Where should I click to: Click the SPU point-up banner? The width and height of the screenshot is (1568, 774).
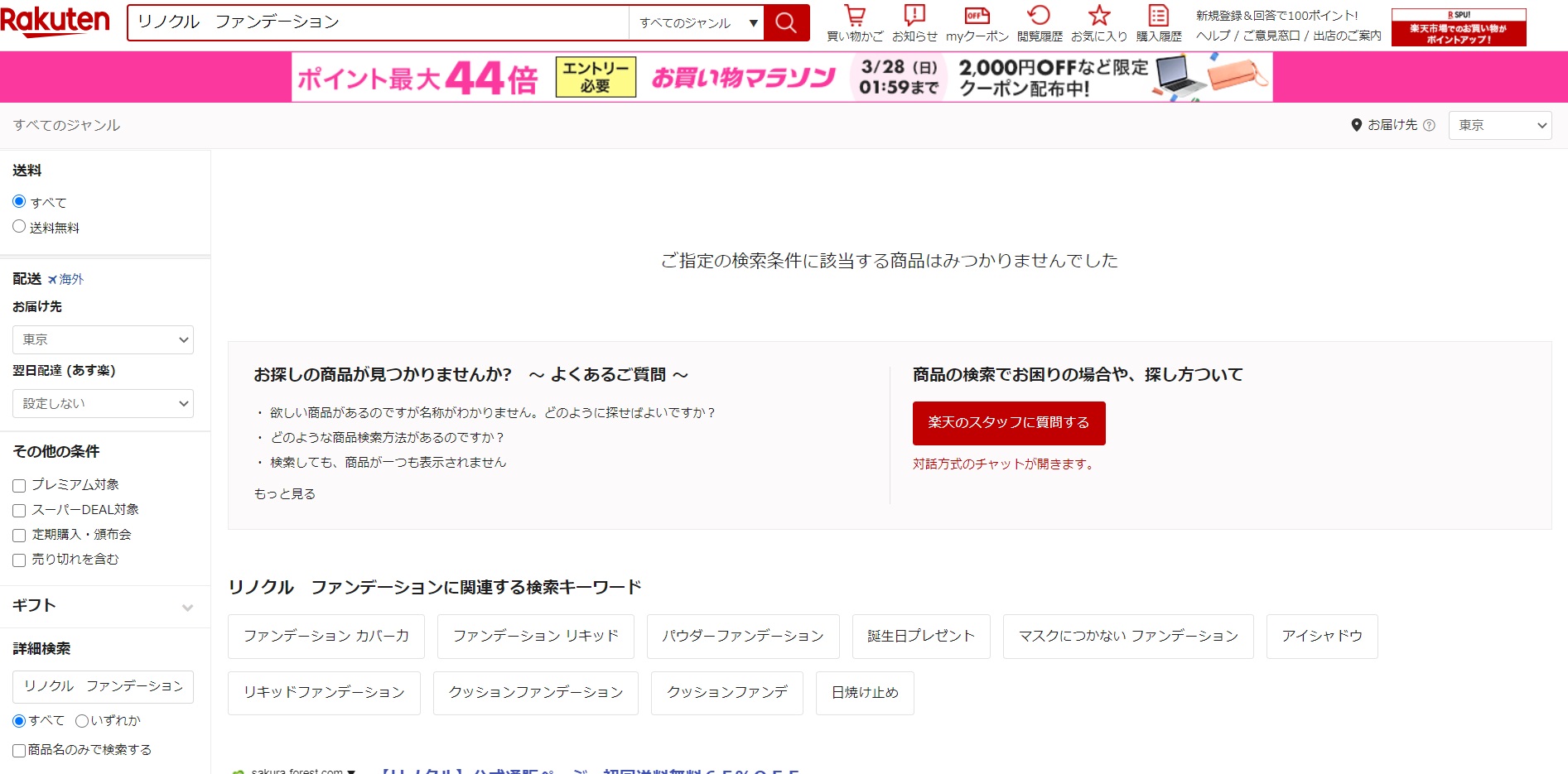(x=1459, y=27)
